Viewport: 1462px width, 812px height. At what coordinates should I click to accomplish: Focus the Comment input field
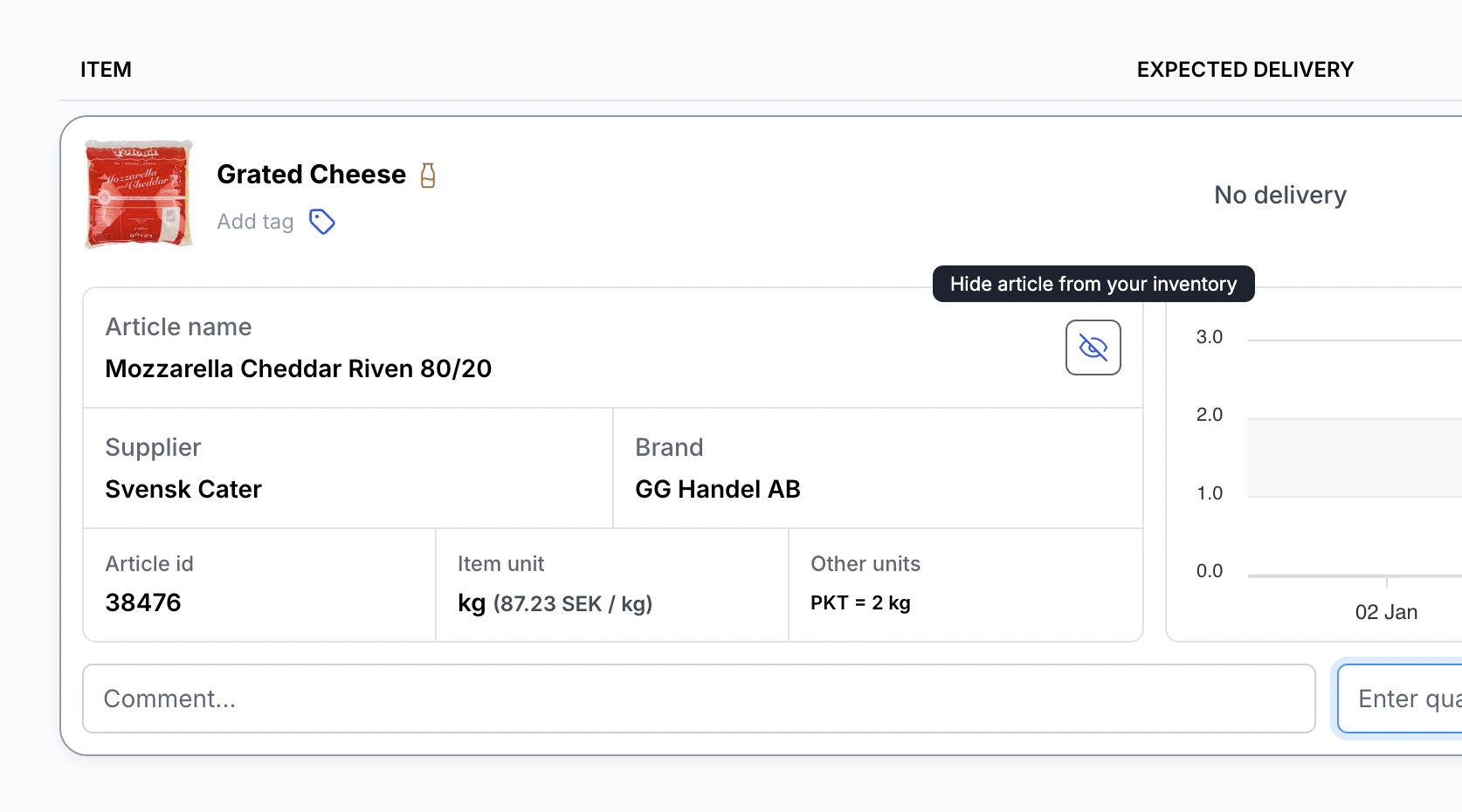(699, 698)
